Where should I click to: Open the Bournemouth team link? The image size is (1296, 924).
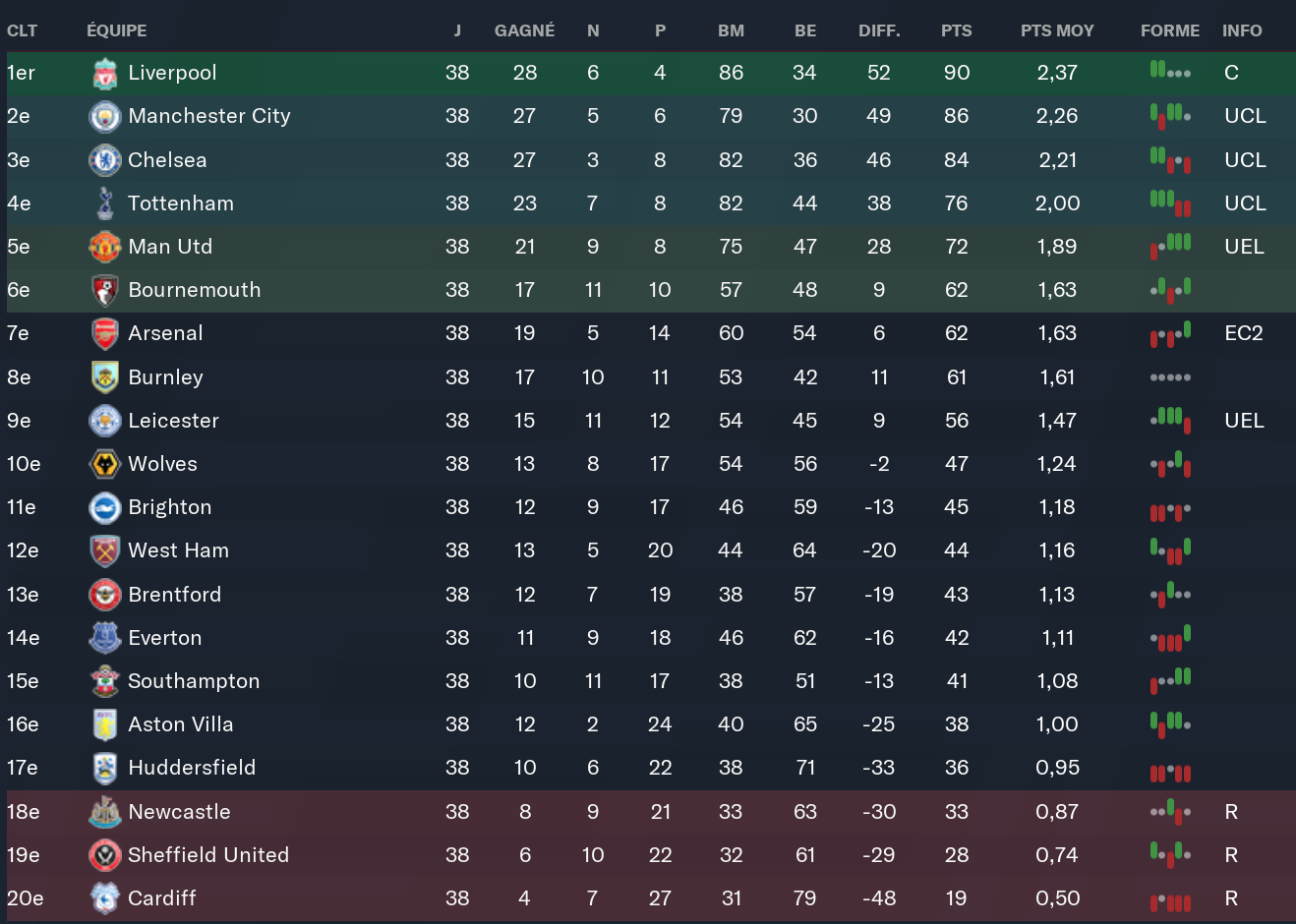(x=195, y=290)
